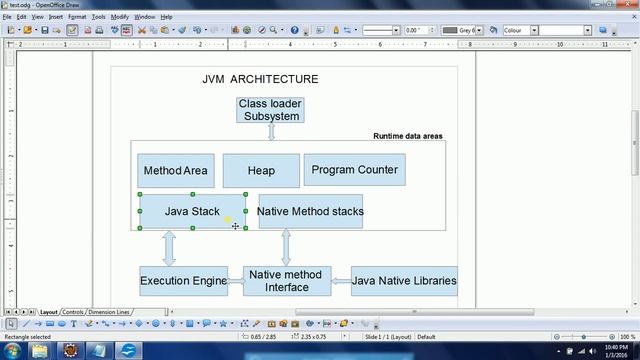The height and width of the screenshot is (360, 640).
Task: Click the Class loader Subsystem box
Action: [x=270, y=110]
